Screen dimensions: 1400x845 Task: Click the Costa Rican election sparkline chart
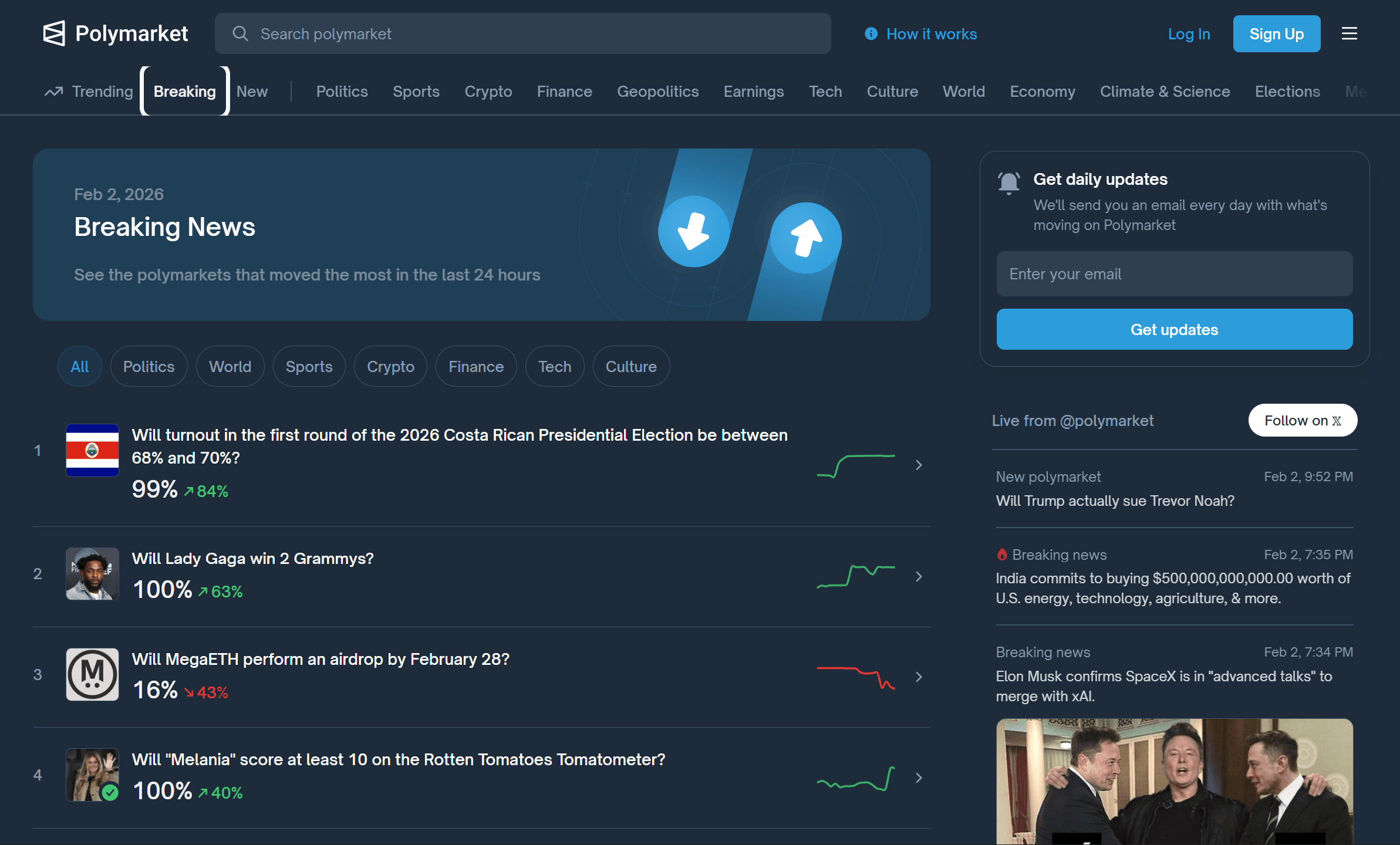click(x=856, y=465)
